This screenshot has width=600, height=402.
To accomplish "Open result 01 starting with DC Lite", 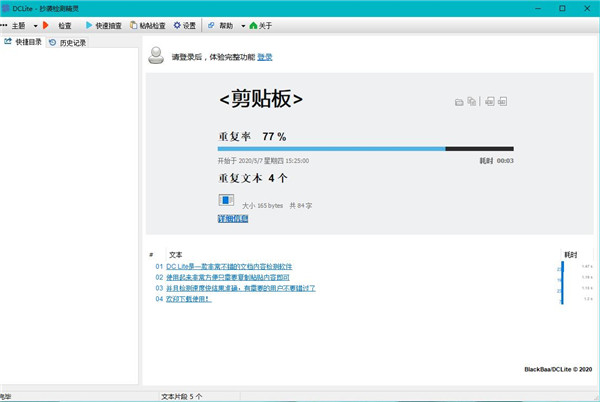I will tap(229, 267).
